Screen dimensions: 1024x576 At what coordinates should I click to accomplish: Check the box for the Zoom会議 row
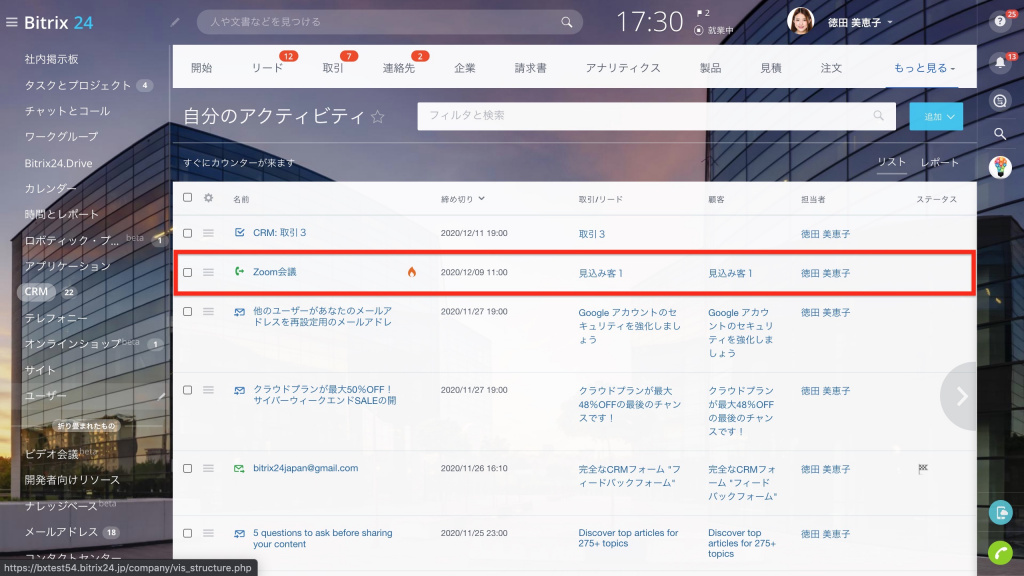click(x=187, y=272)
